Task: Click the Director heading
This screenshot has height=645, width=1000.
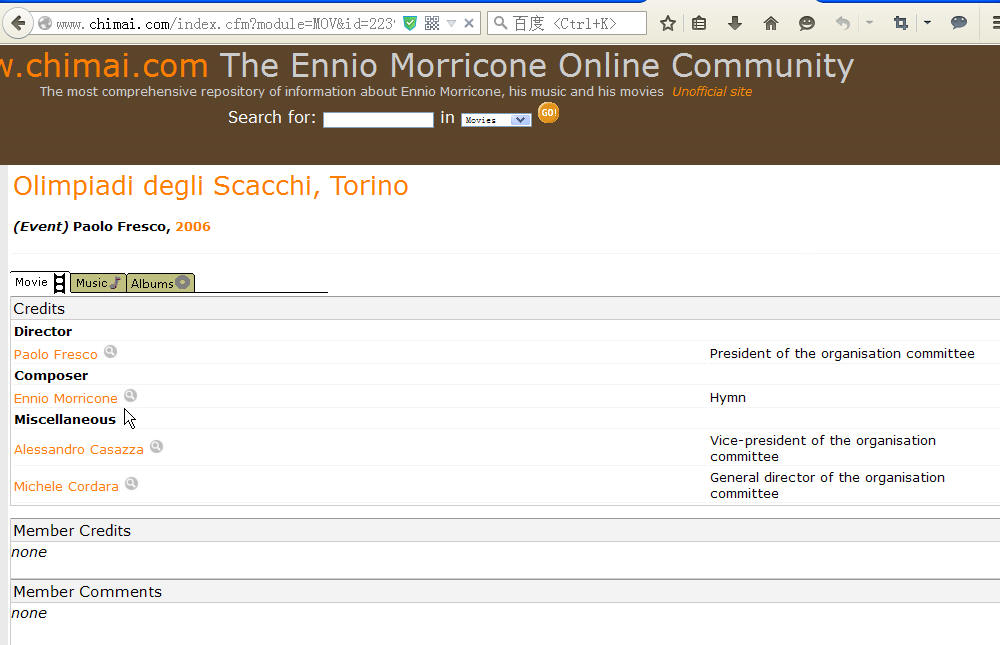Action: pyautogui.click(x=43, y=331)
